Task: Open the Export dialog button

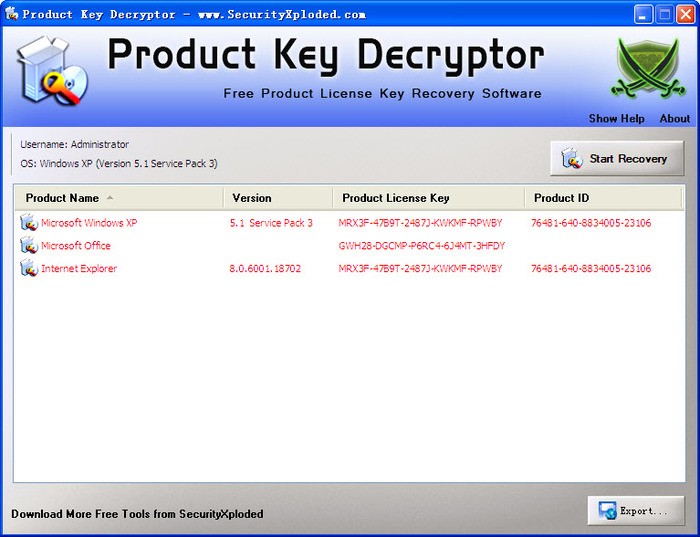Action: pos(636,511)
